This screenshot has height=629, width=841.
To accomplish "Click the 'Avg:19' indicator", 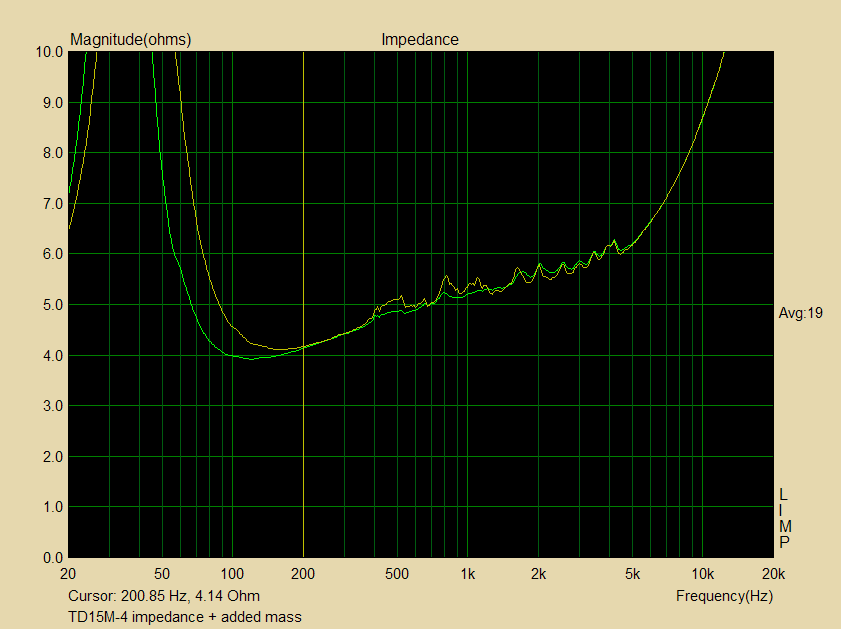I will 801,313.
